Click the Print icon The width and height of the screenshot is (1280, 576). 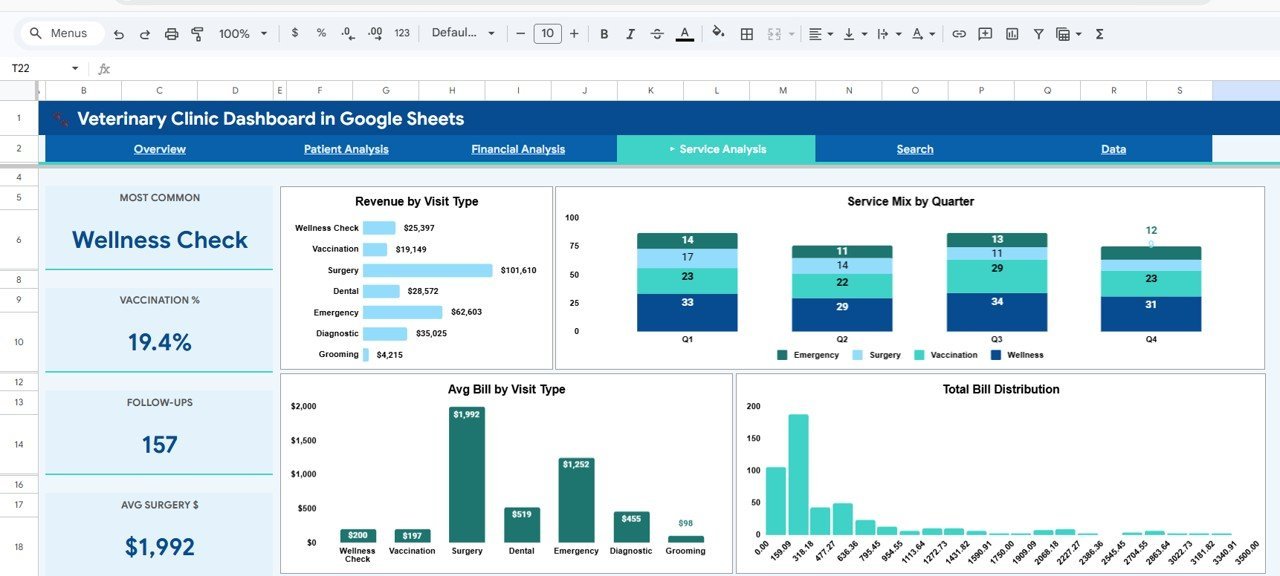click(x=171, y=33)
